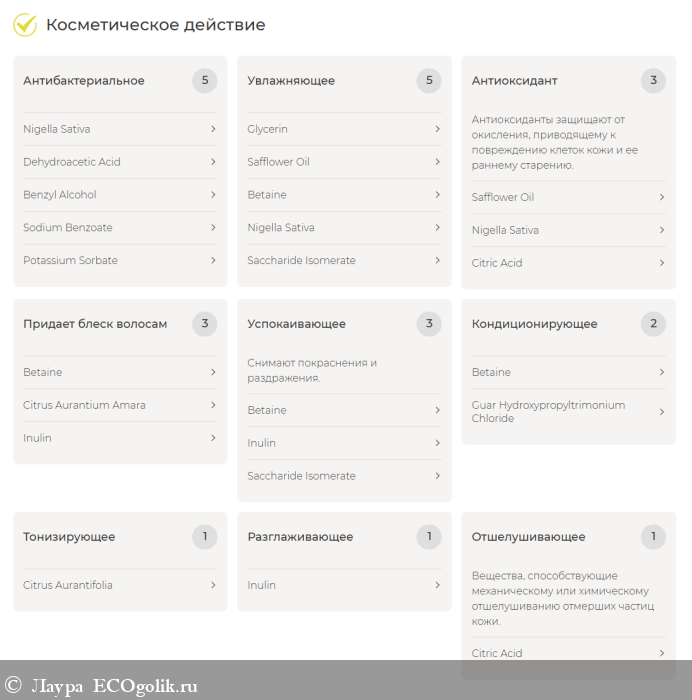Open Citric Acid under Антиоксидант
Screen dimensions: 692x700
tap(497, 263)
